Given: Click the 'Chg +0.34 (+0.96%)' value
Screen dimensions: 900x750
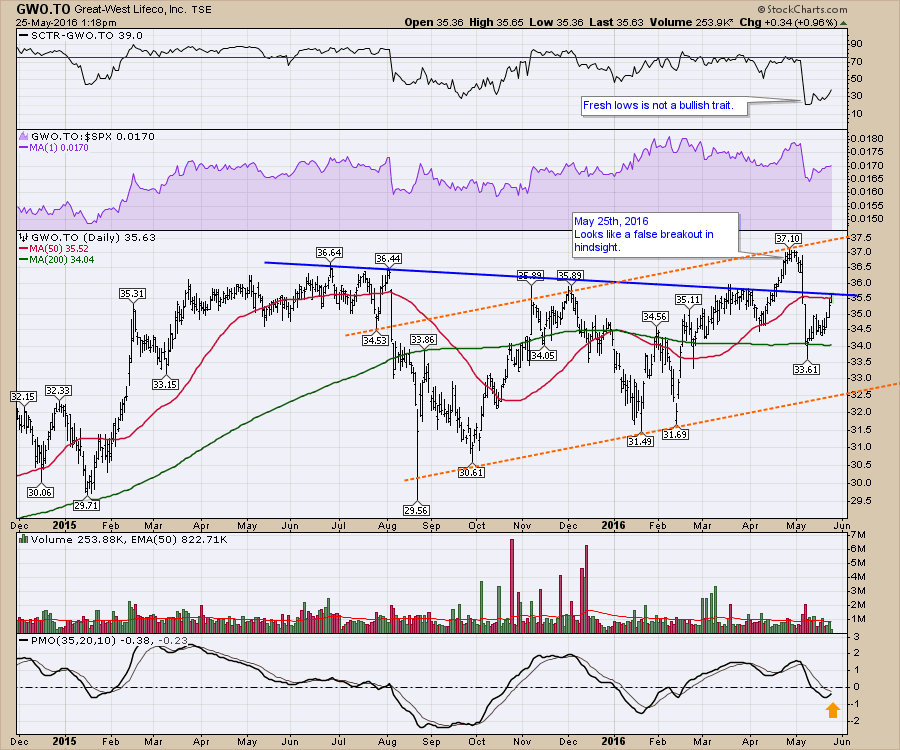Looking at the screenshot, I should pos(789,22).
